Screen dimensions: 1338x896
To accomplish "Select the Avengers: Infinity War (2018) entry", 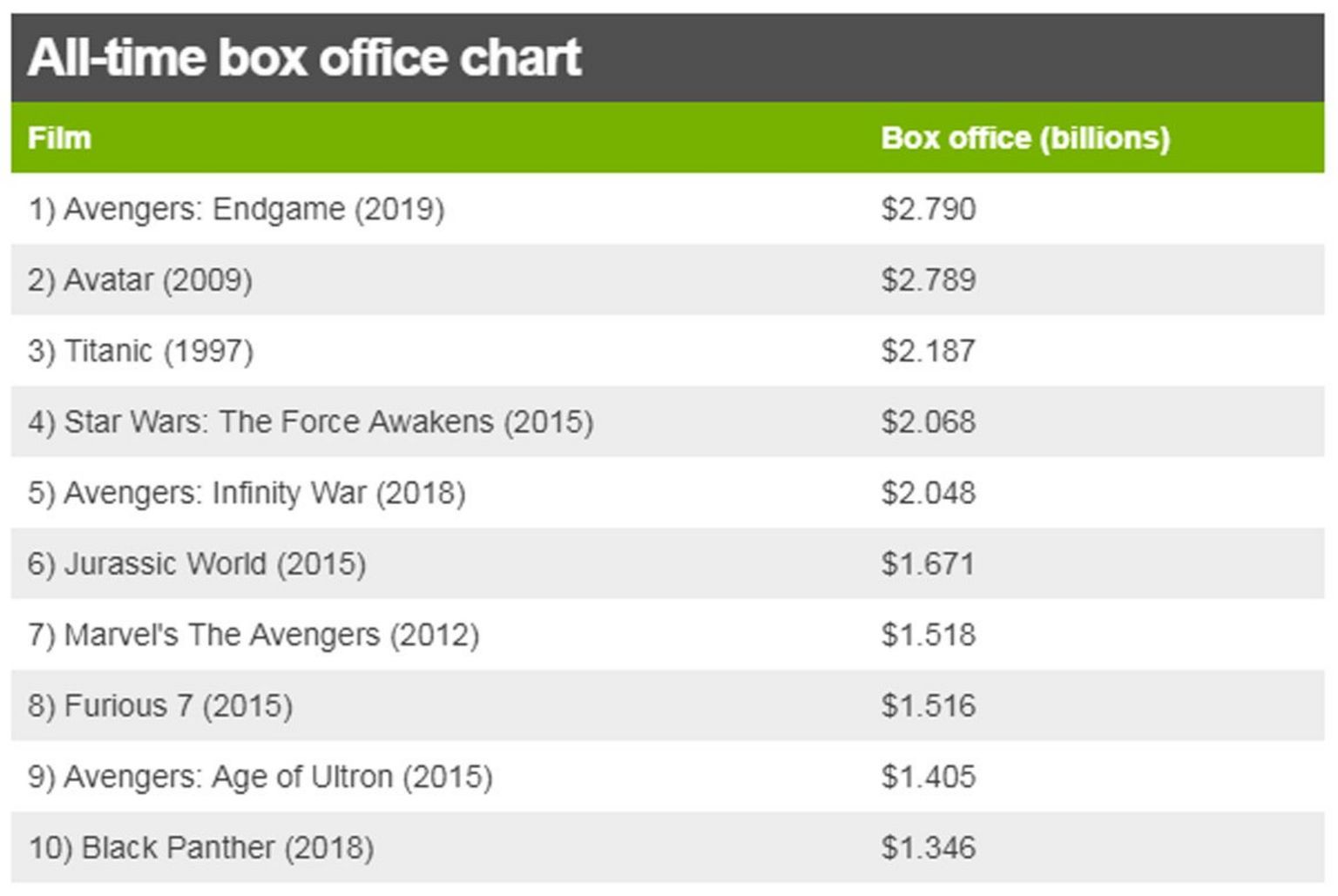I will coord(247,493).
